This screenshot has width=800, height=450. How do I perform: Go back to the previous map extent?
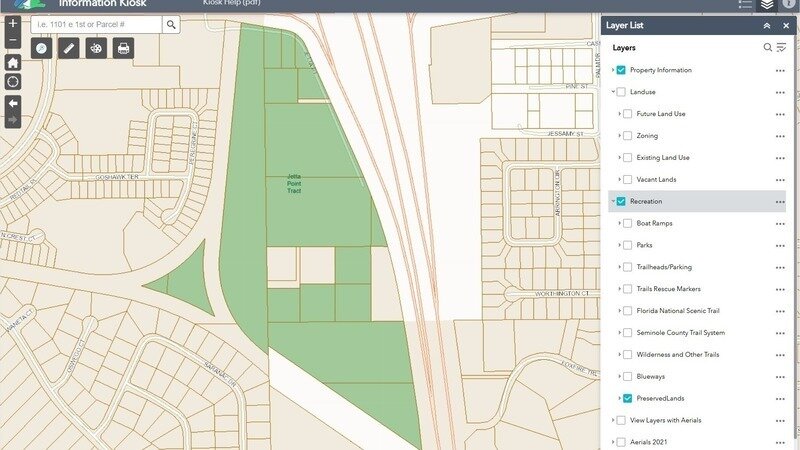[x=12, y=103]
